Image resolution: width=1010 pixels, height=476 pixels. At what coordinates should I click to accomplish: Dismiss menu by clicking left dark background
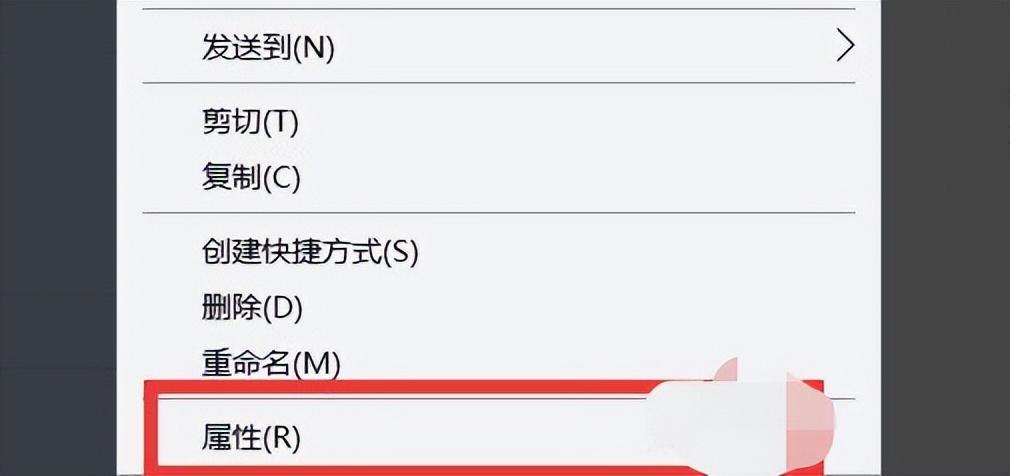(x=58, y=238)
